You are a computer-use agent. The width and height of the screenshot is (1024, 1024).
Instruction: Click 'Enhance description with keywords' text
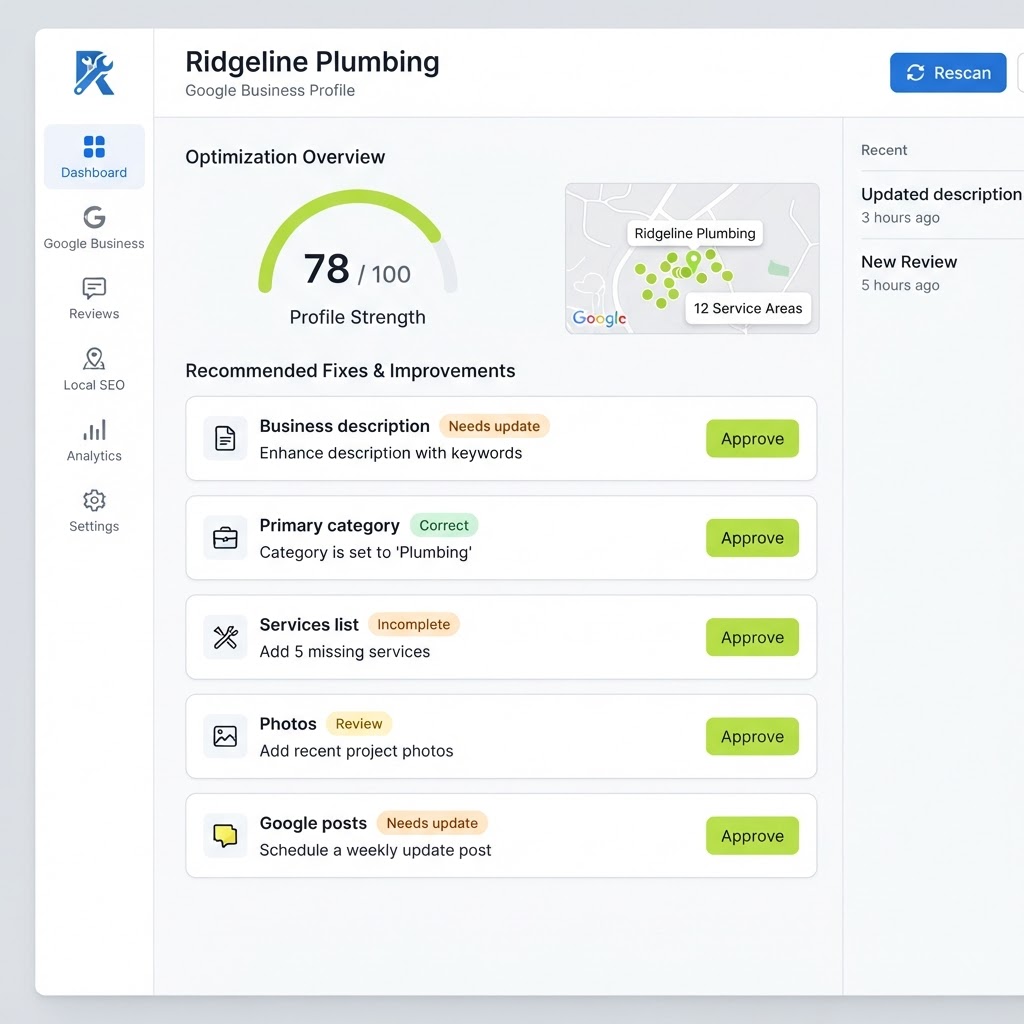pyautogui.click(x=391, y=453)
